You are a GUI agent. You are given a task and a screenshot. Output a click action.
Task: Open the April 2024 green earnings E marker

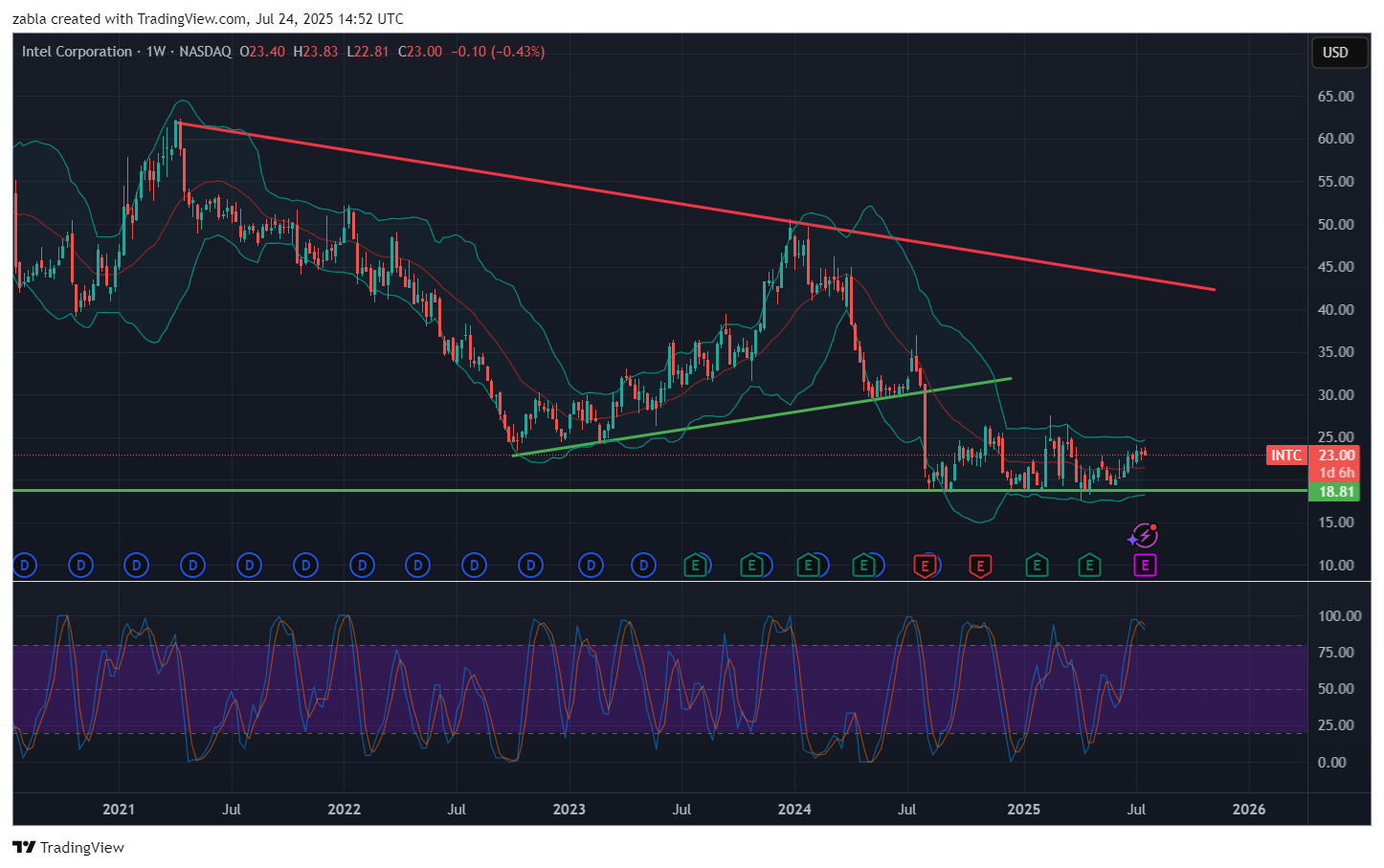tap(864, 566)
